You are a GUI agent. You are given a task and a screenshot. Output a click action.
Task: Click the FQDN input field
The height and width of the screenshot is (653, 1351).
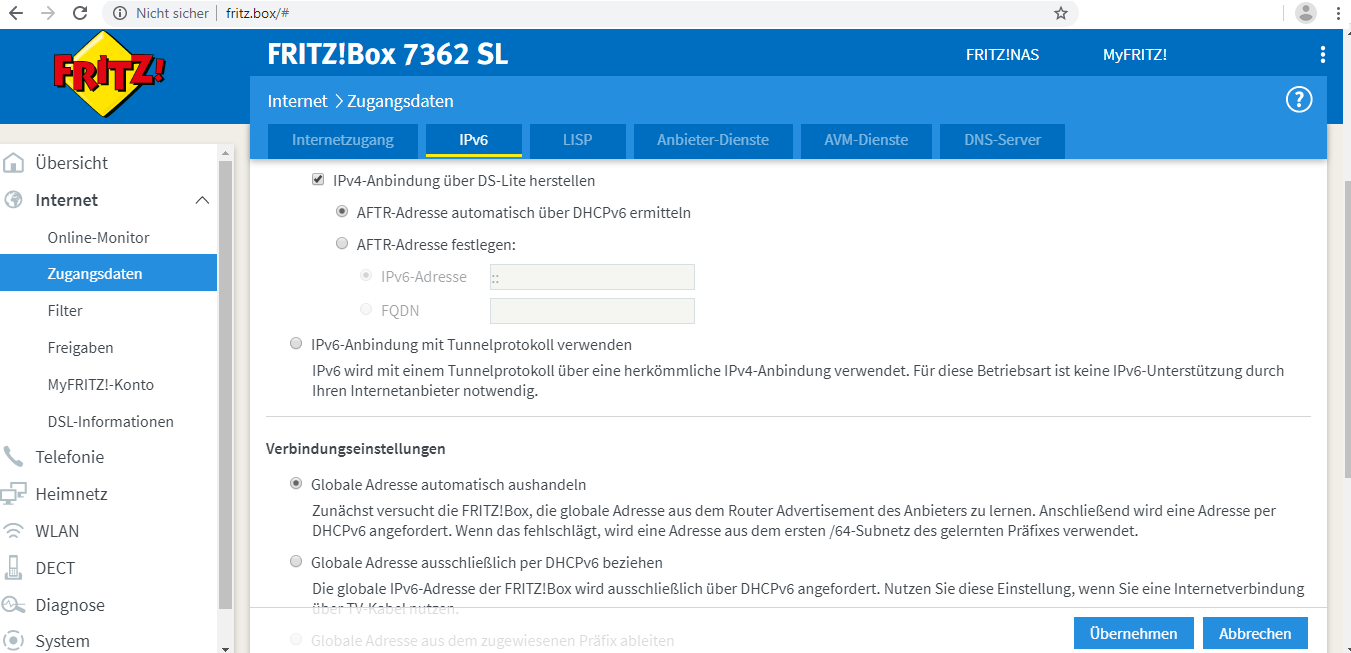coord(592,311)
